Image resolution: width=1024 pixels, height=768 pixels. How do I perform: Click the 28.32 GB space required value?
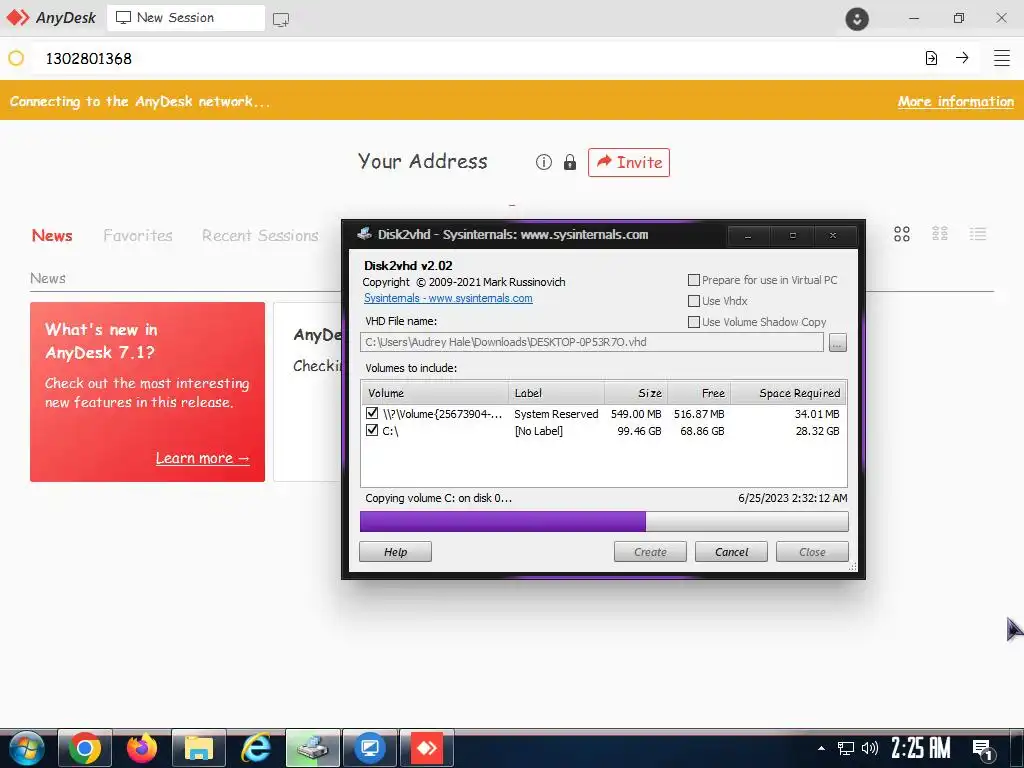tap(818, 431)
